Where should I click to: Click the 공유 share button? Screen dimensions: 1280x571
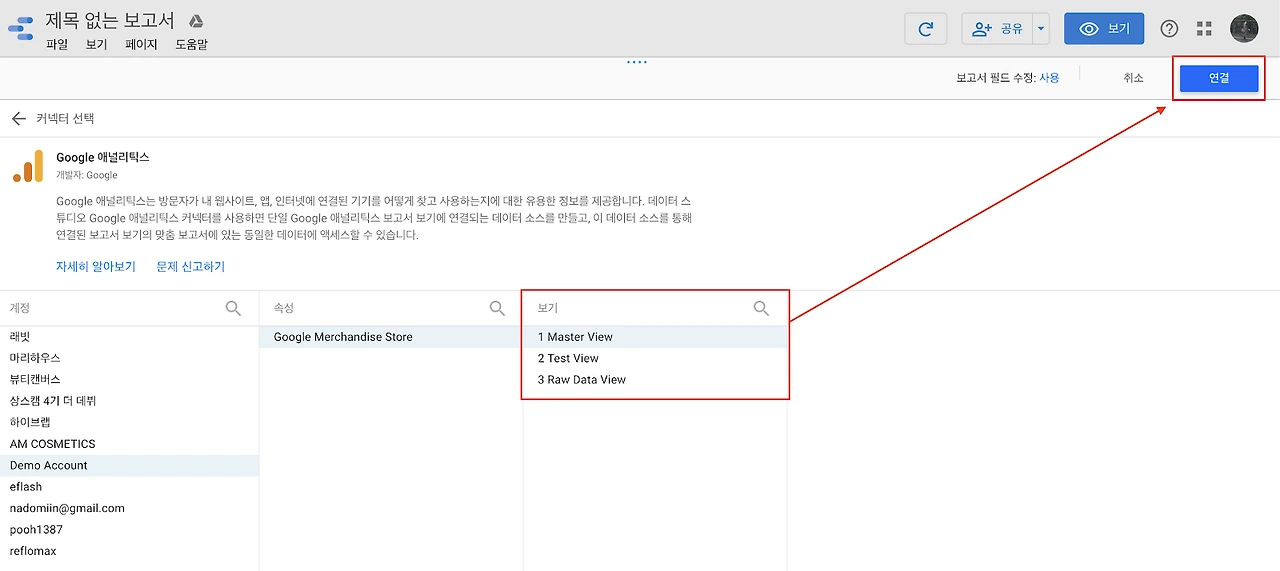[997, 29]
